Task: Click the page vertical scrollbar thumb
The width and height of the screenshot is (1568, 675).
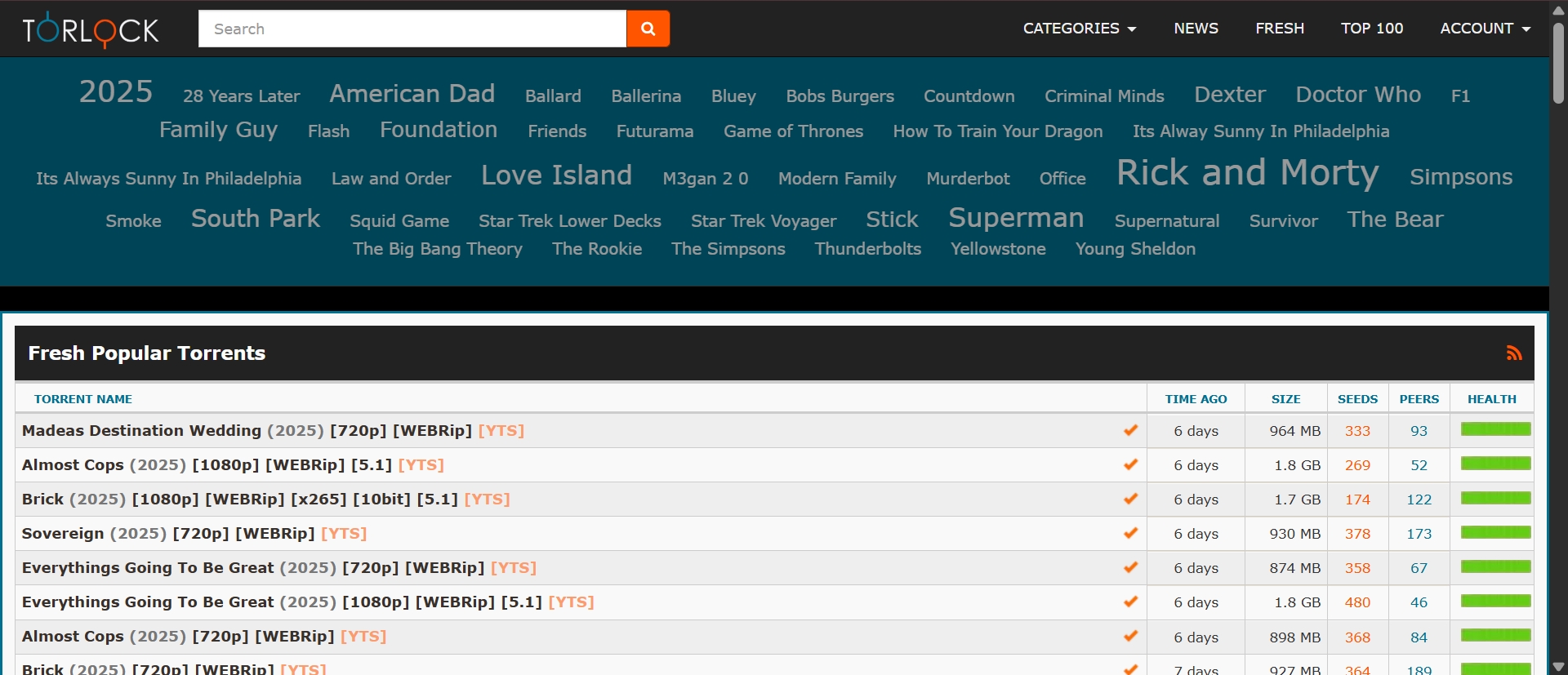Action: pos(1558,62)
